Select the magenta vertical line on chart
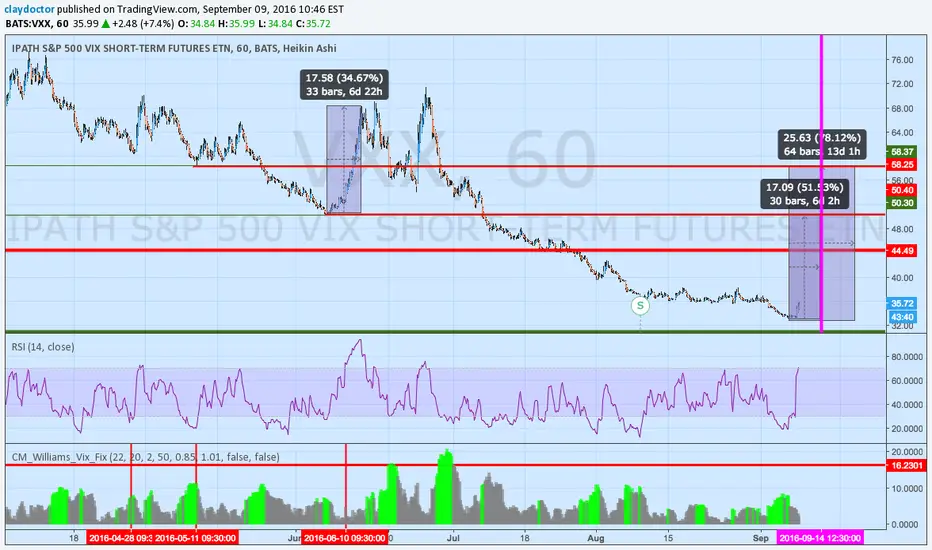 pos(821,183)
